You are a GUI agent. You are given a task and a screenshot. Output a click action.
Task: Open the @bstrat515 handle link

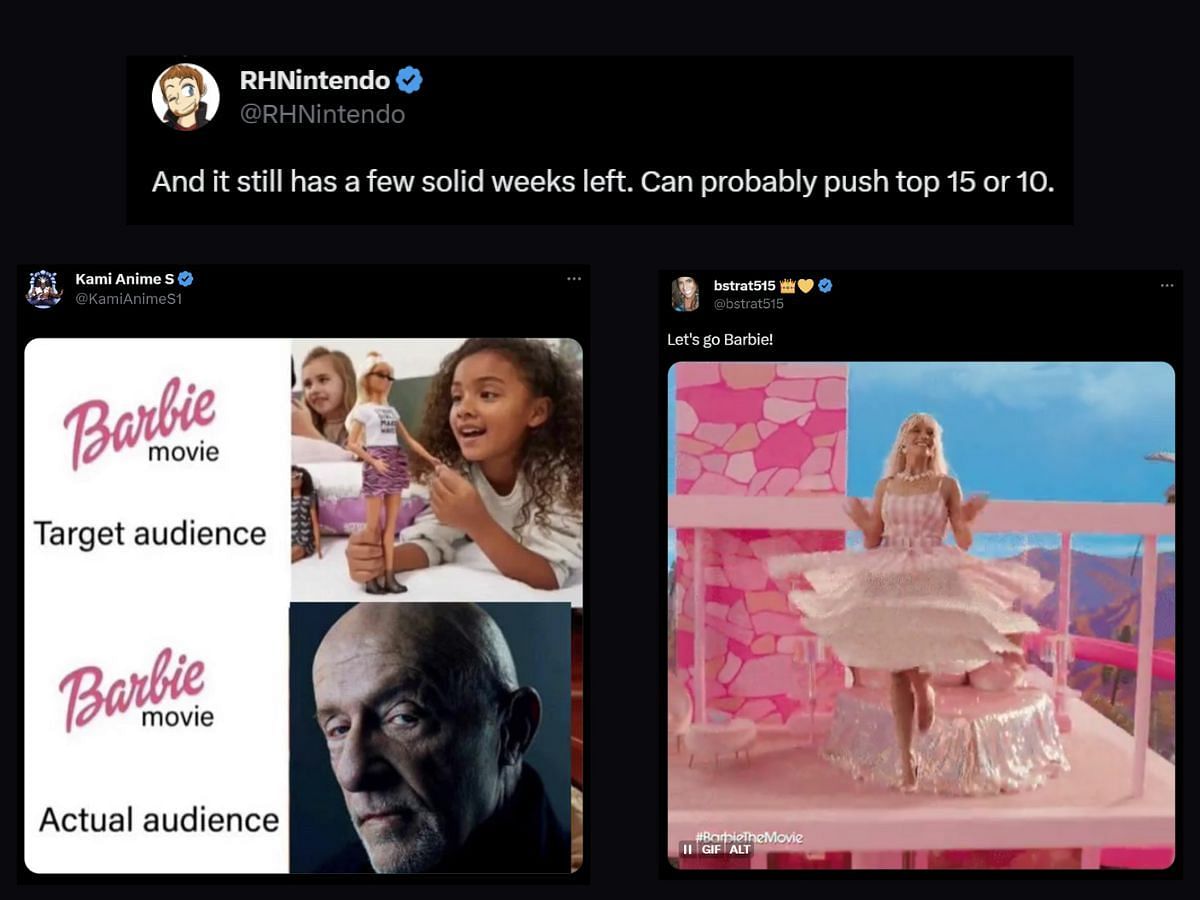pyautogui.click(x=749, y=304)
